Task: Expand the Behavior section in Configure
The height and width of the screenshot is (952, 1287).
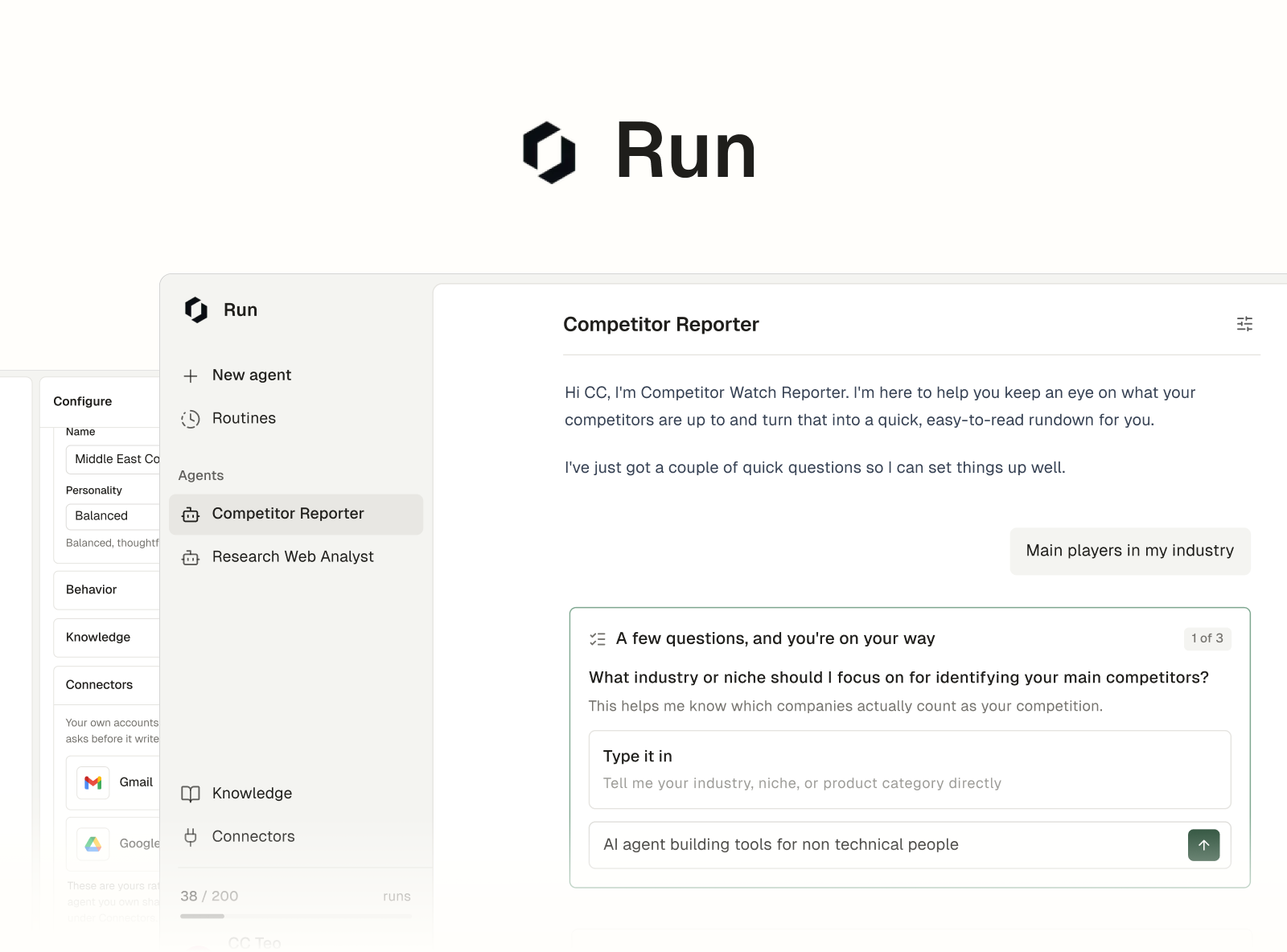Action: click(107, 590)
